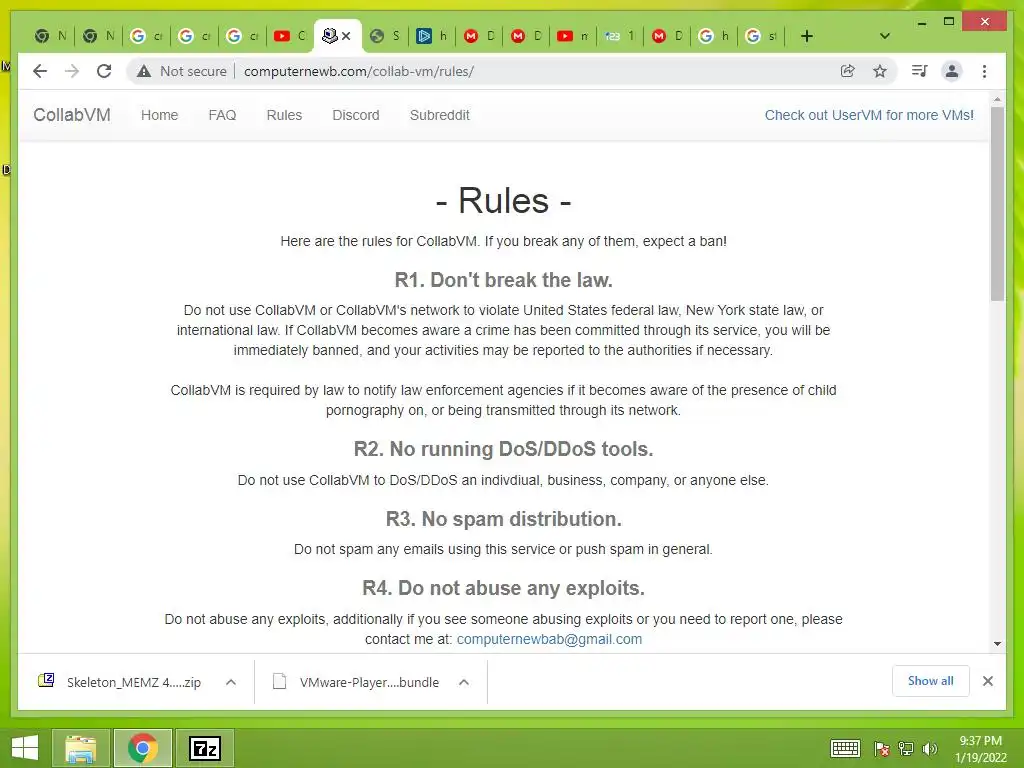Open the Chrome profile avatar icon
1024x768 pixels.
pyautogui.click(x=952, y=71)
